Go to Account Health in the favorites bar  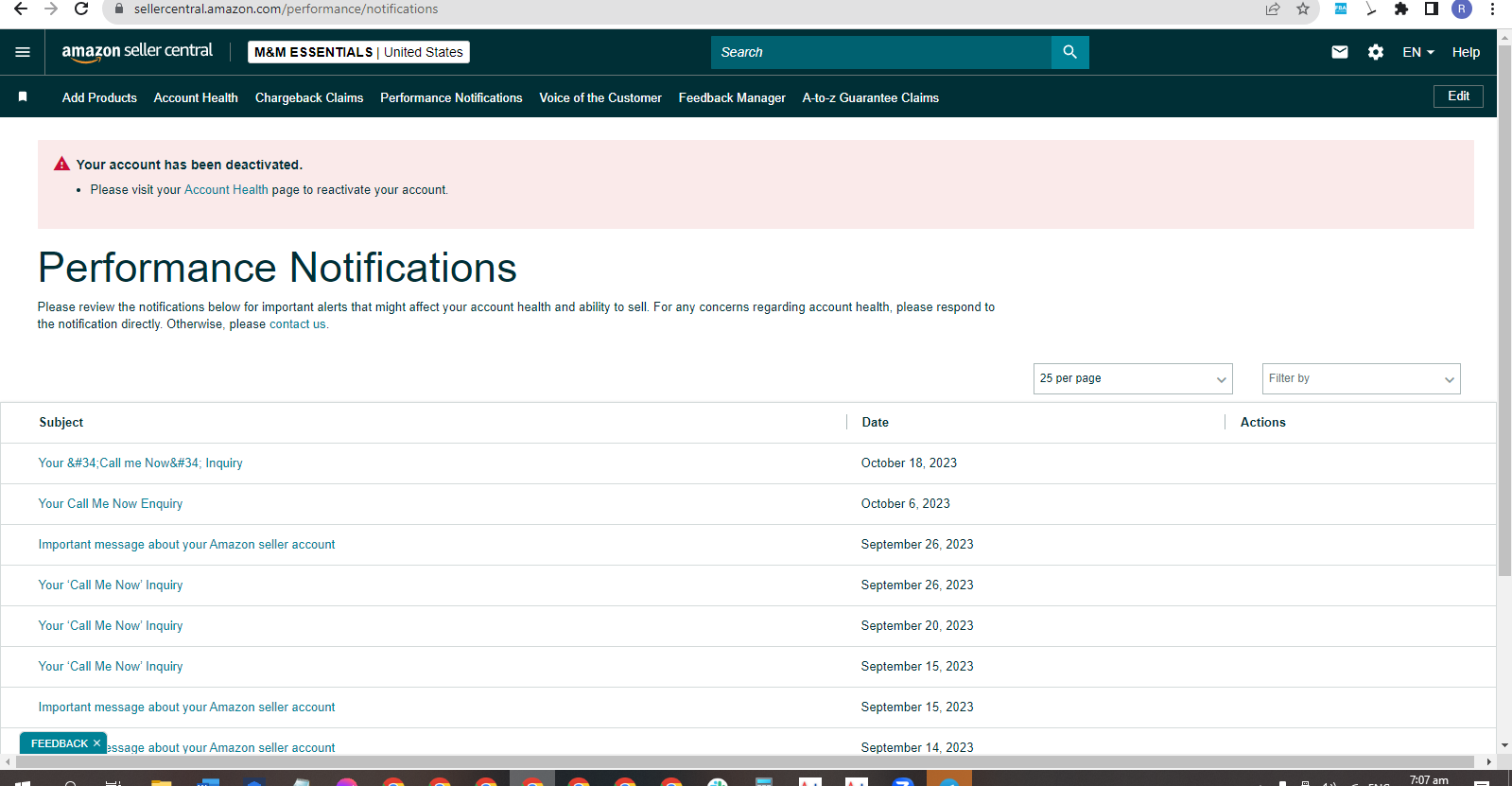click(x=196, y=97)
